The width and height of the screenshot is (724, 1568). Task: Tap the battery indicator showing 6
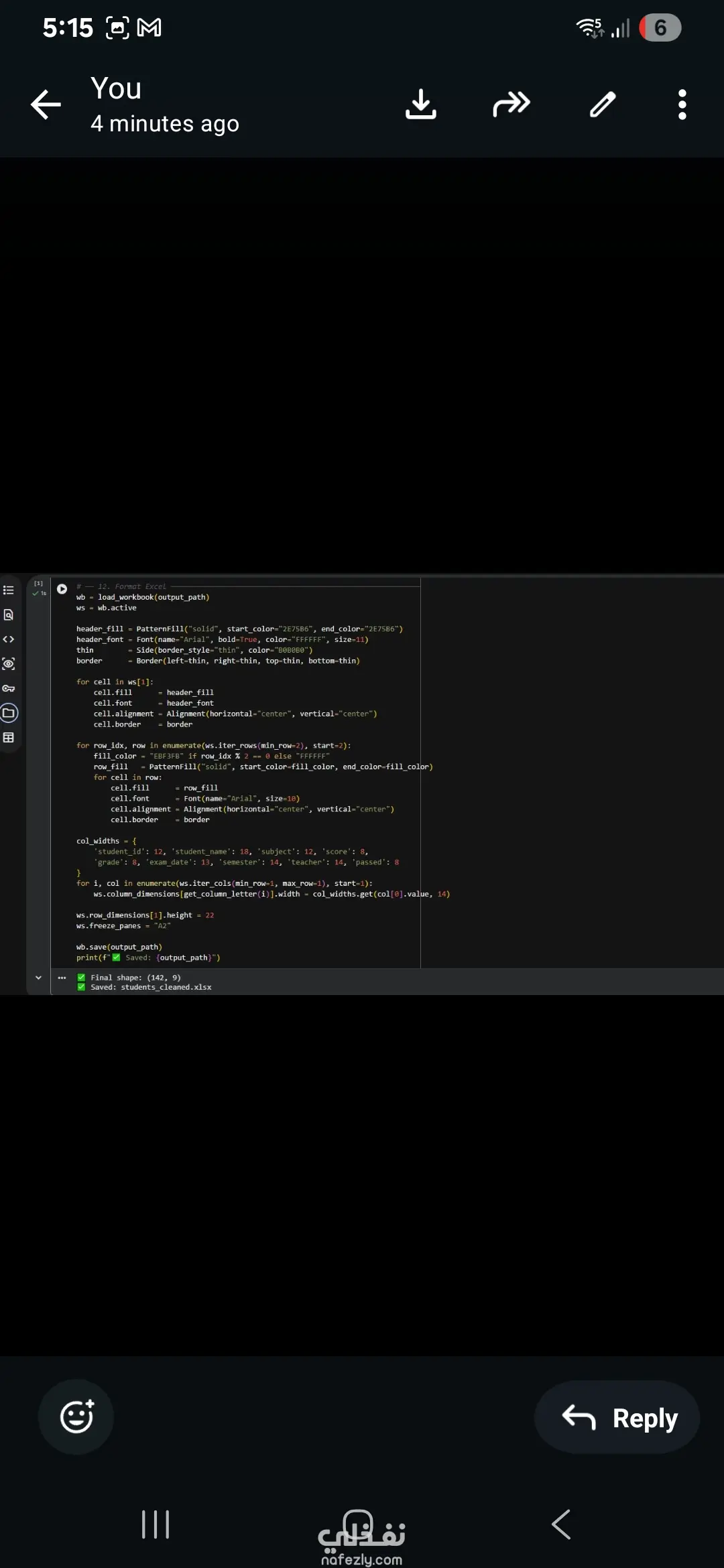point(660,27)
